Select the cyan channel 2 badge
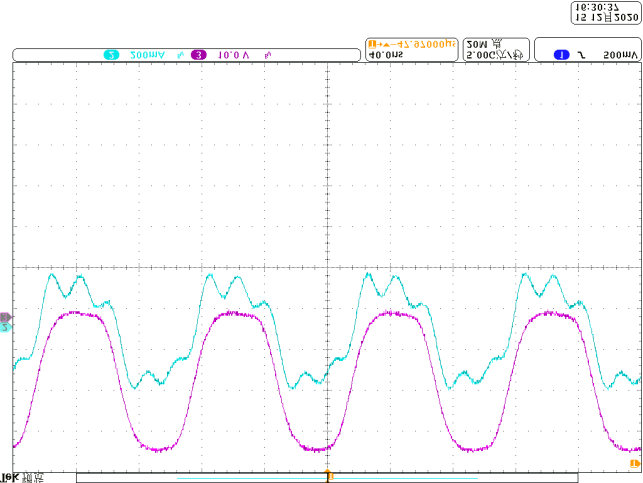Image resolution: width=643 pixels, height=483 pixels. pos(111,55)
